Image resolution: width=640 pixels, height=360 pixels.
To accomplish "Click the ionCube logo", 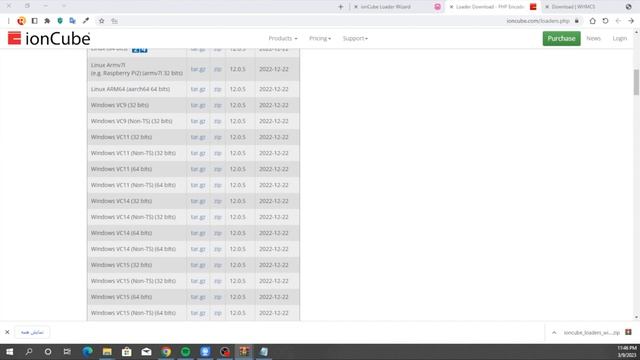I will [49, 38].
